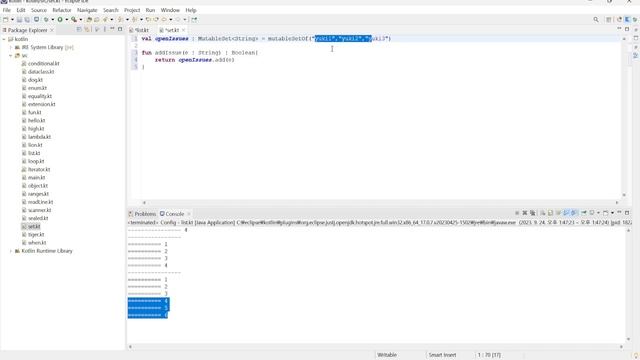Select conditional.kt in Package Explorer
This screenshot has width=640, height=360.
(44, 64)
